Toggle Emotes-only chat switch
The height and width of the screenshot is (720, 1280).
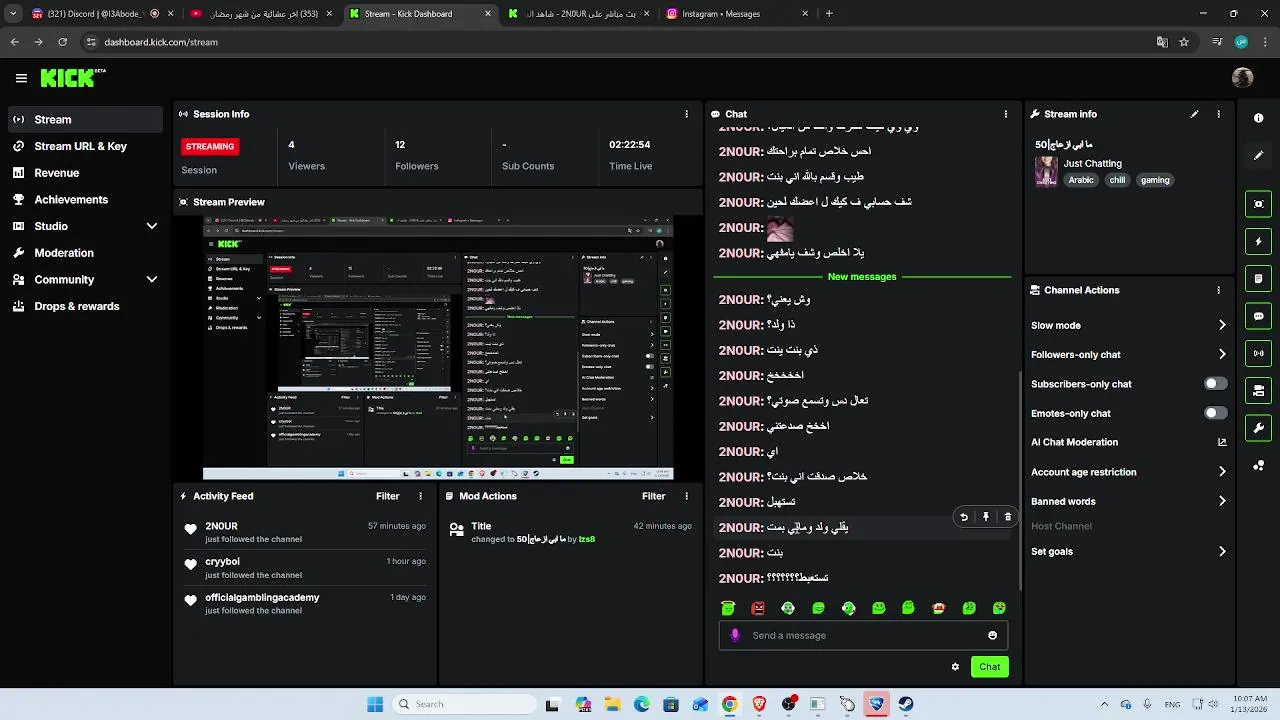pos(1215,413)
